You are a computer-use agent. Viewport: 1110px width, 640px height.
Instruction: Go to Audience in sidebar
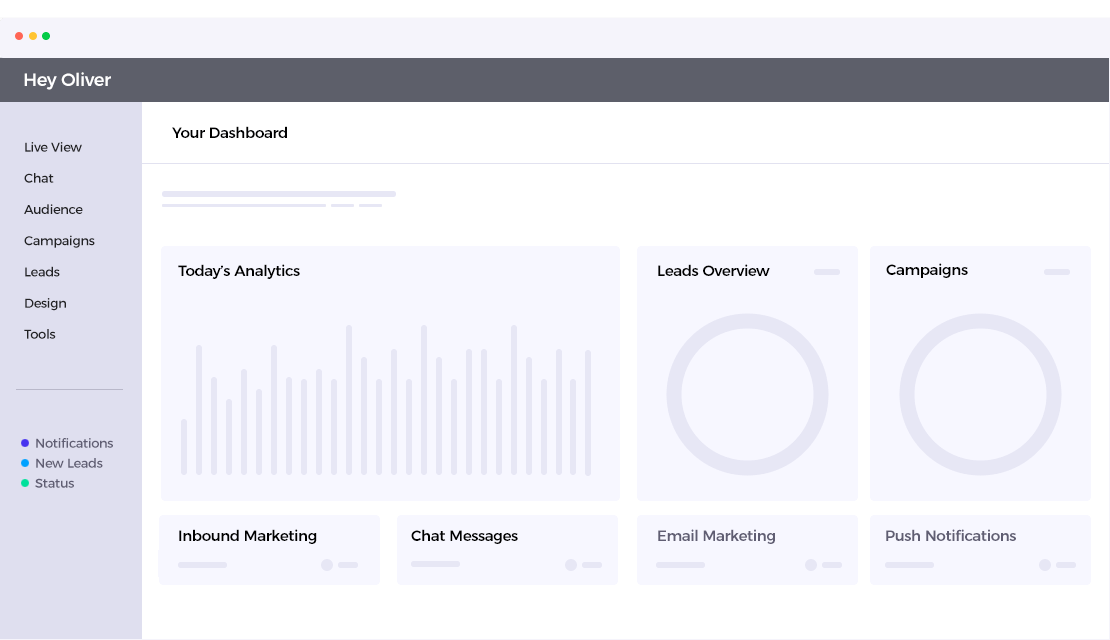pos(53,210)
